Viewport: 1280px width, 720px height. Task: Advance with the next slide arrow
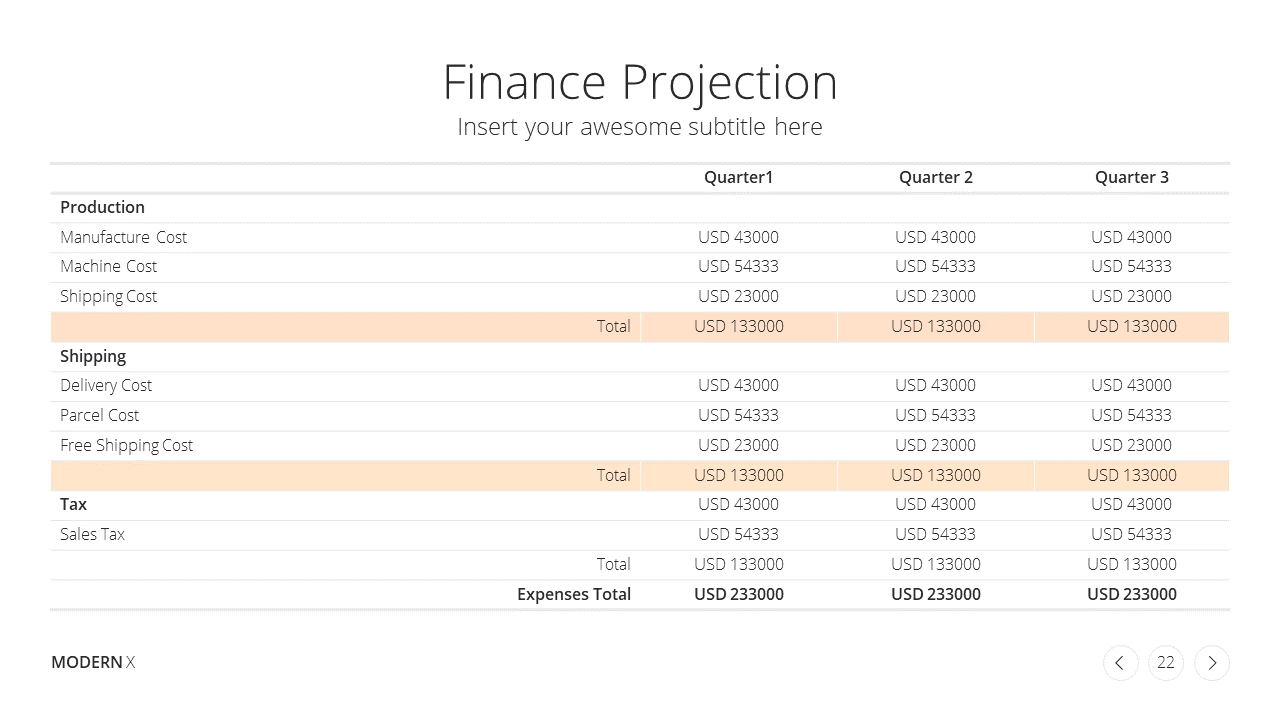pyautogui.click(x=1212, y=663)
